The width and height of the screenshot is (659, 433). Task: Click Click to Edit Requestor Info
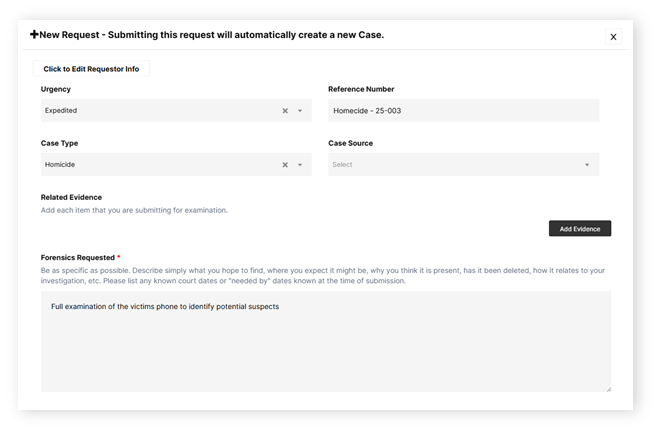click(91, 69)
